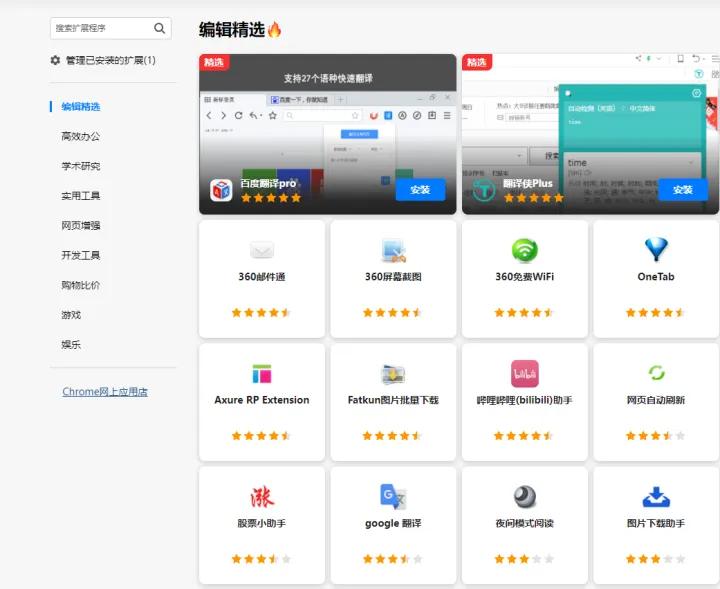
Task: Select the 夜间模式阅读 moon icon
Action: tap(524, 497)
